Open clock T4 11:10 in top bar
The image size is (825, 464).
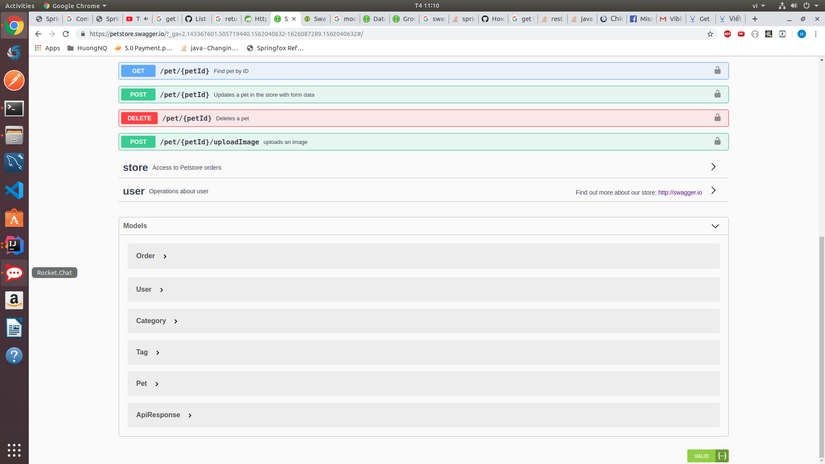(427, 5)
